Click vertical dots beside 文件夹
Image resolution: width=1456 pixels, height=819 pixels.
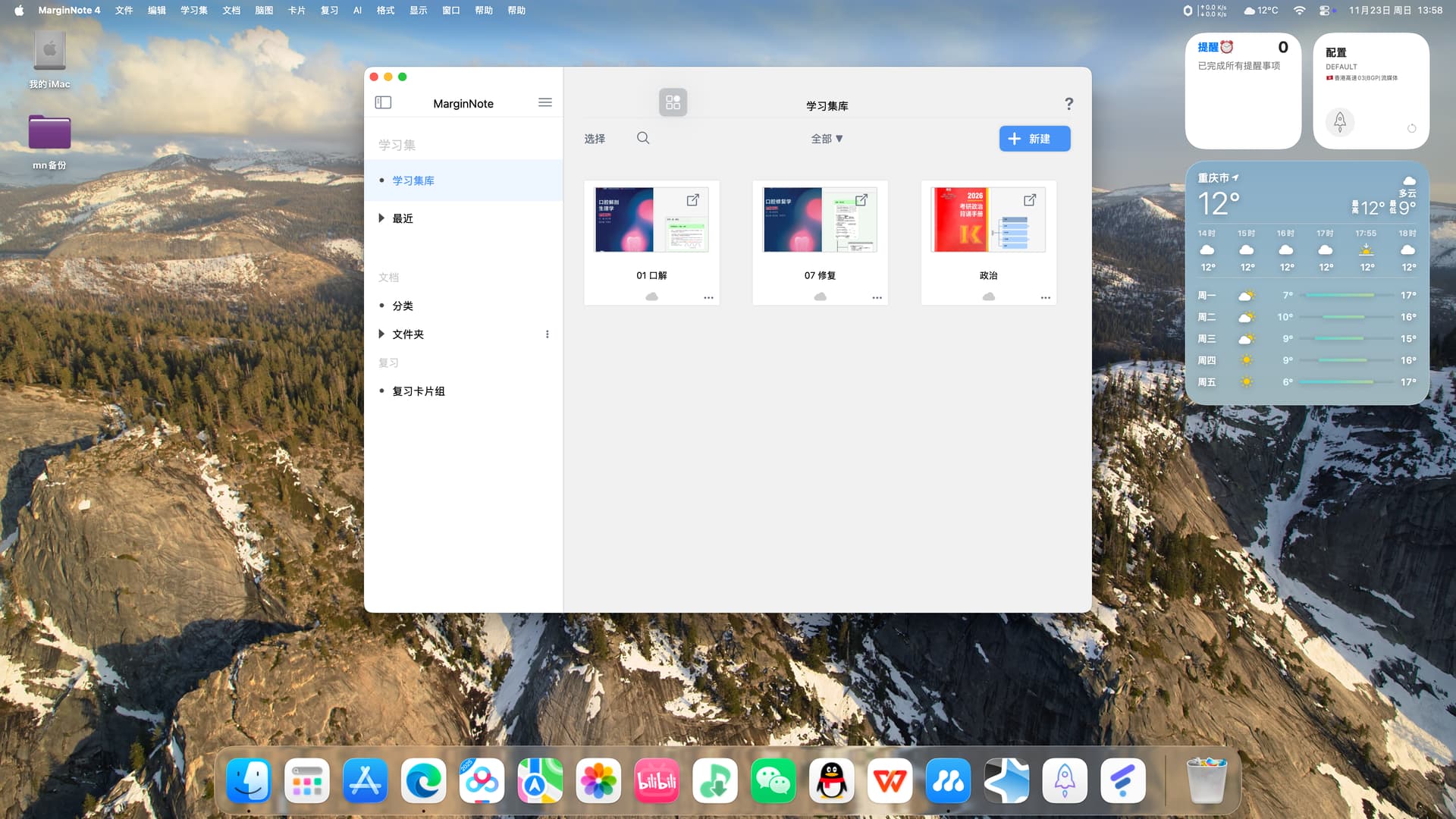(x=547, y=334)
